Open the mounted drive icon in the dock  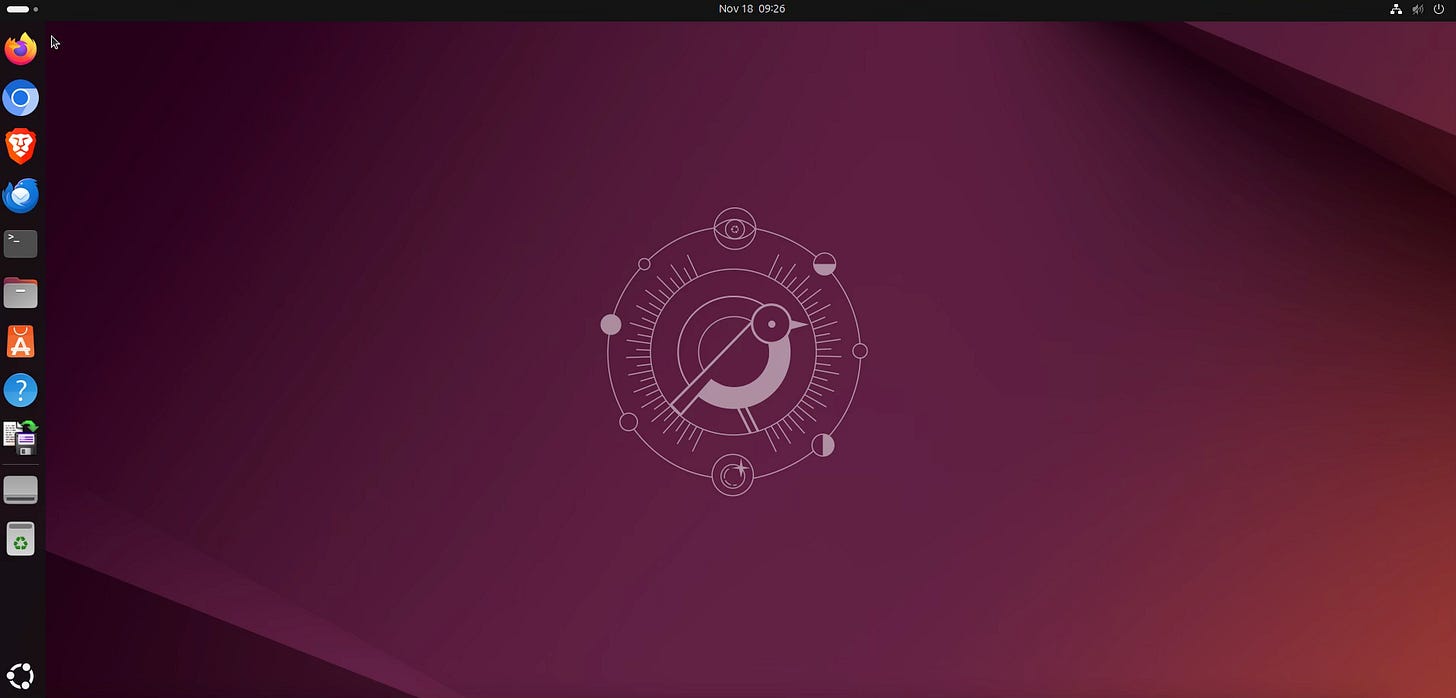[21, 490]
